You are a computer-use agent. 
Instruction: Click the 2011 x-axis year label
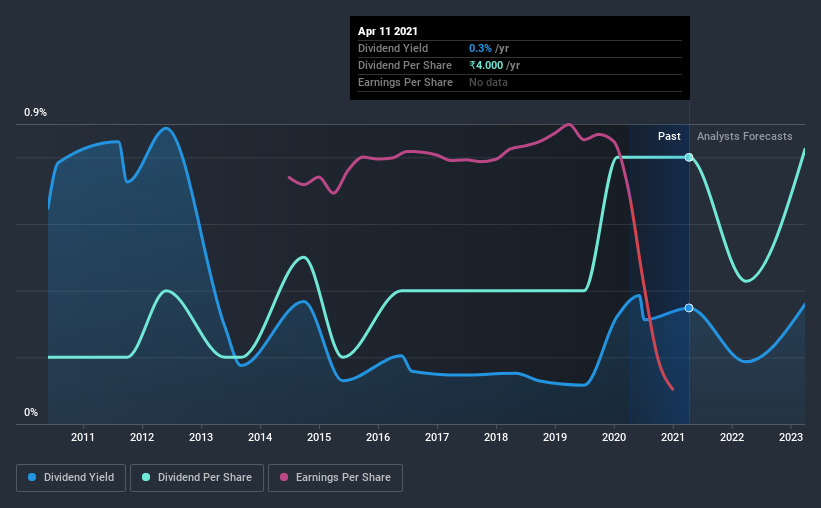coord(83,437)
